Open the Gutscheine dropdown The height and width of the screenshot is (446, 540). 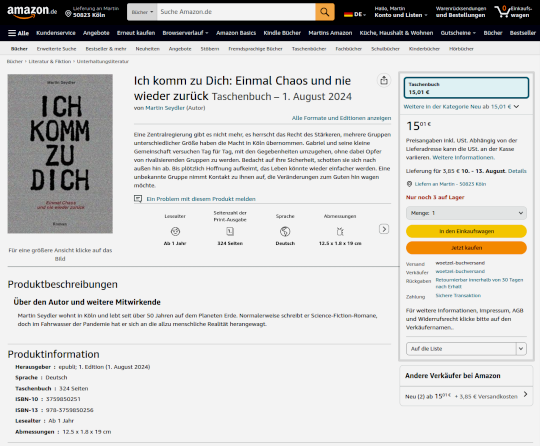(458, 33)
